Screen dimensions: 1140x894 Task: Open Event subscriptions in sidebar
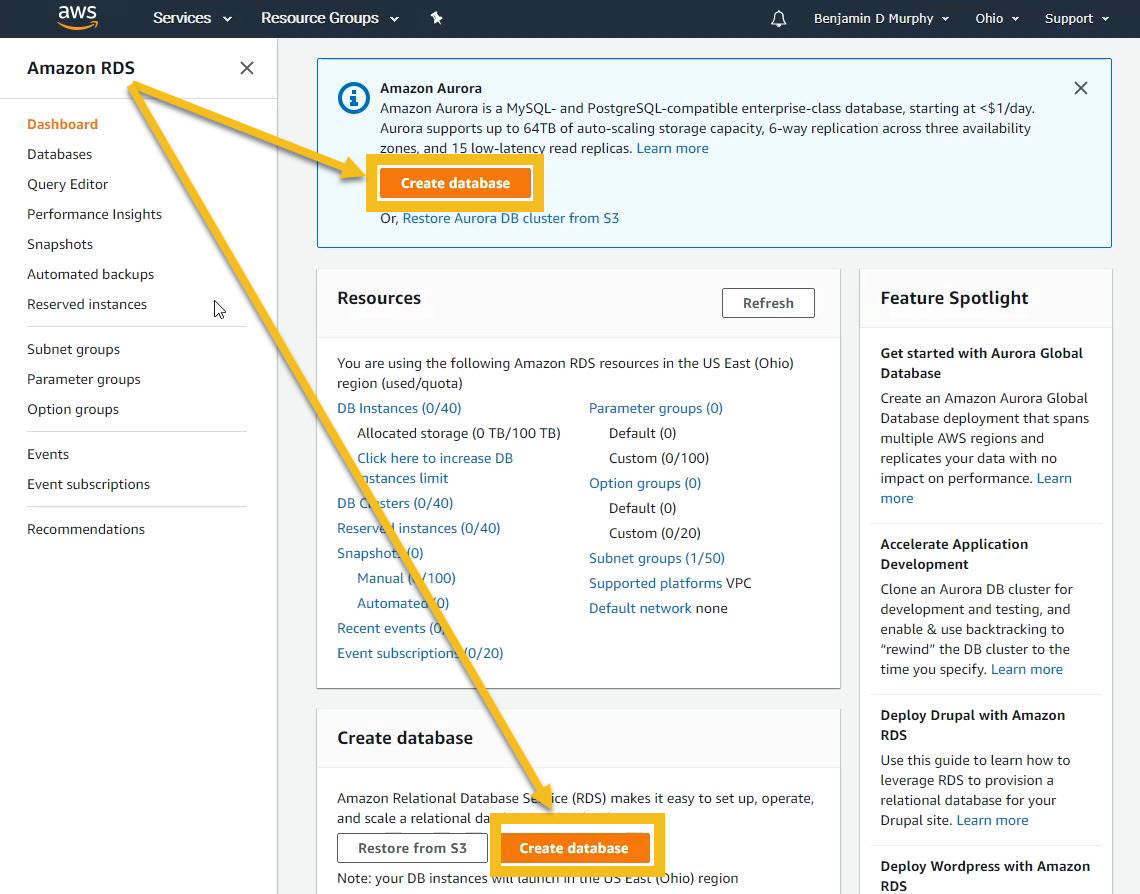88,484
